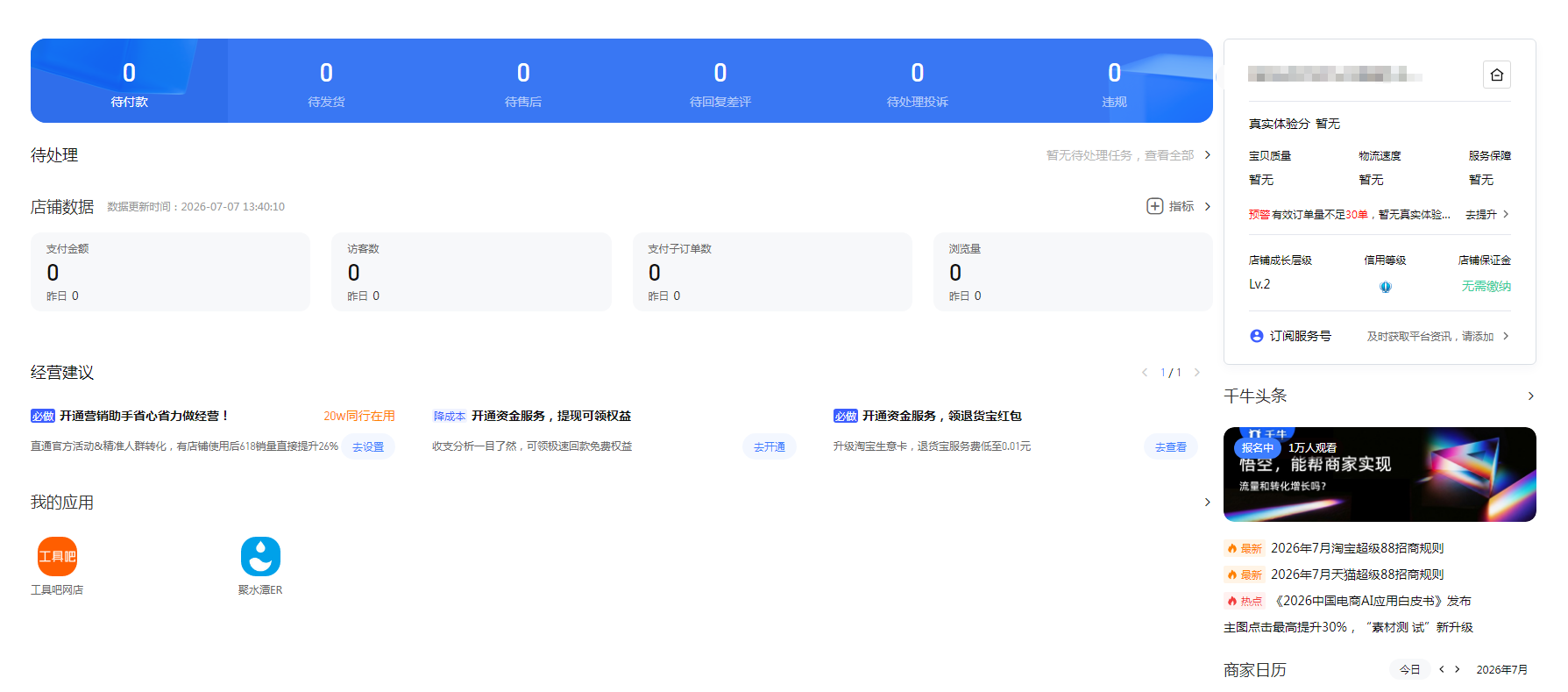This screenshot has width=1568, height=692.
Task: Click 去开通 for 资金服务 suggestion
Action: point(770,446)
